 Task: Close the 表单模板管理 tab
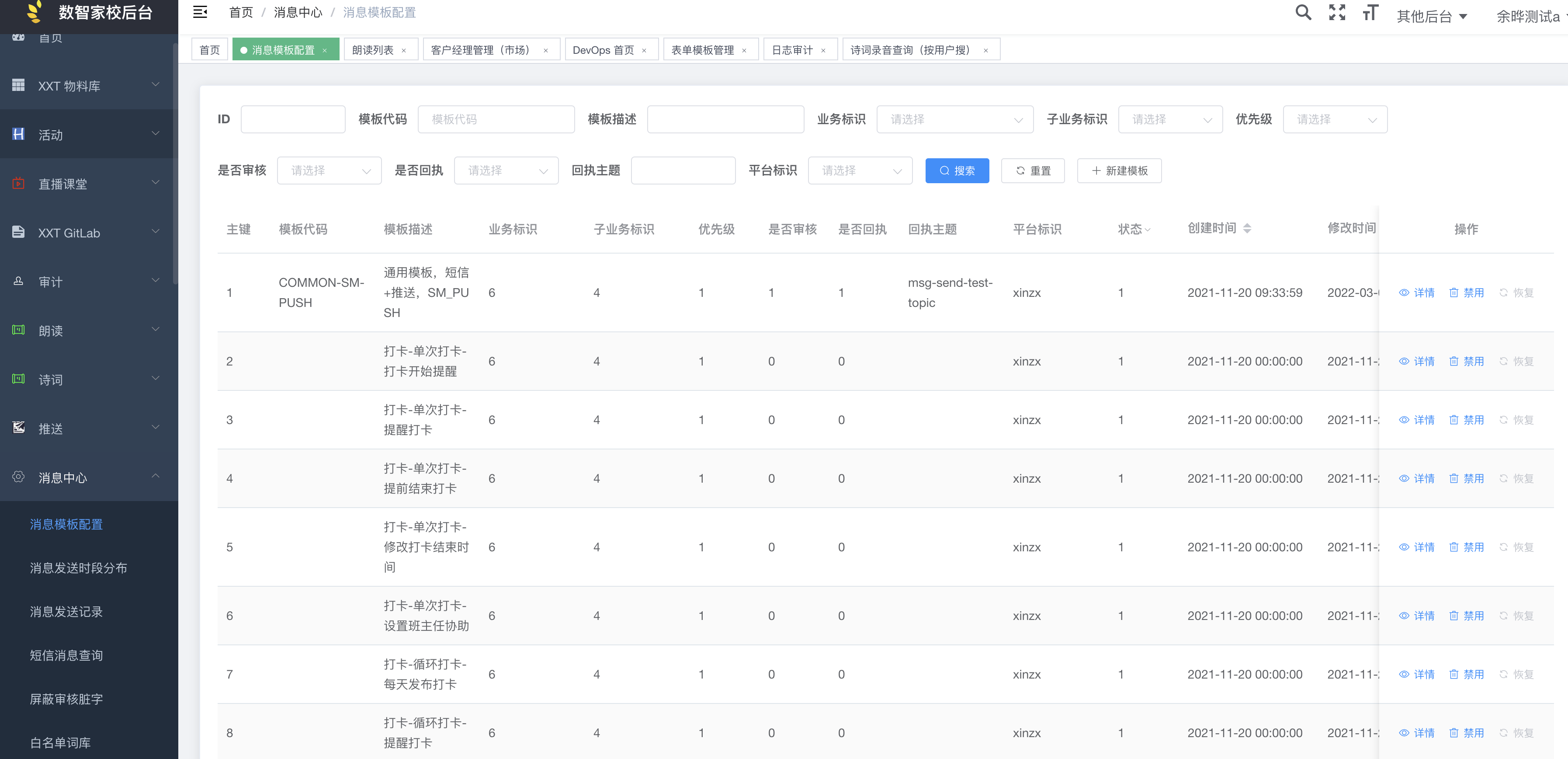pos(744,51)
